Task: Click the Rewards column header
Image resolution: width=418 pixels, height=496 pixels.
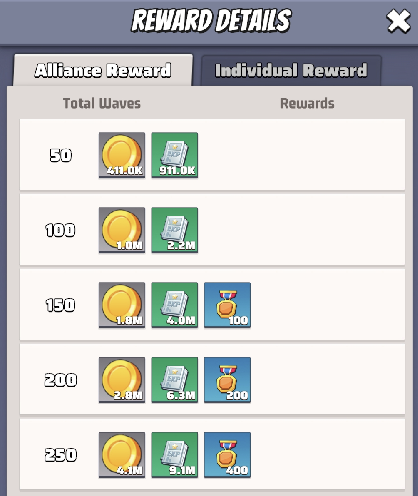Action: click(307, 103)
